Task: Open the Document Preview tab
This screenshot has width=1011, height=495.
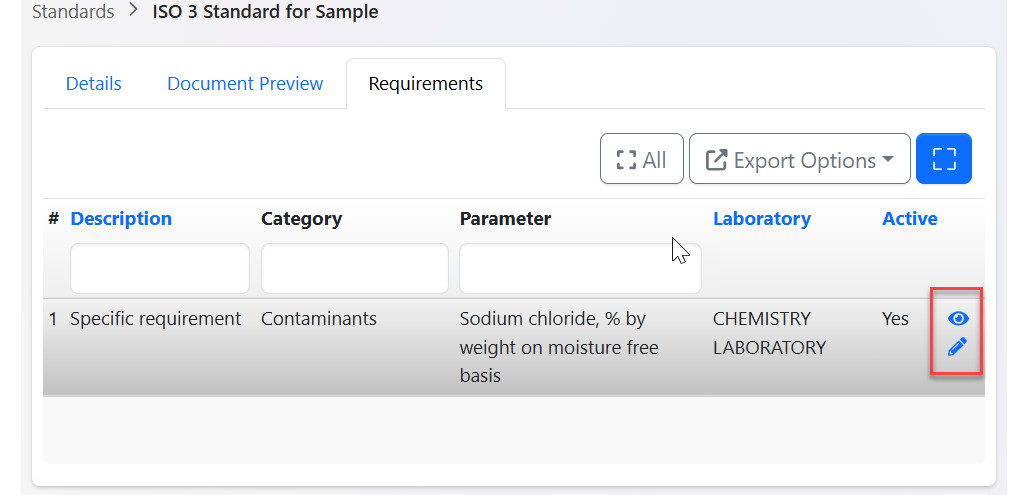Action: click(x=245, y=84)
